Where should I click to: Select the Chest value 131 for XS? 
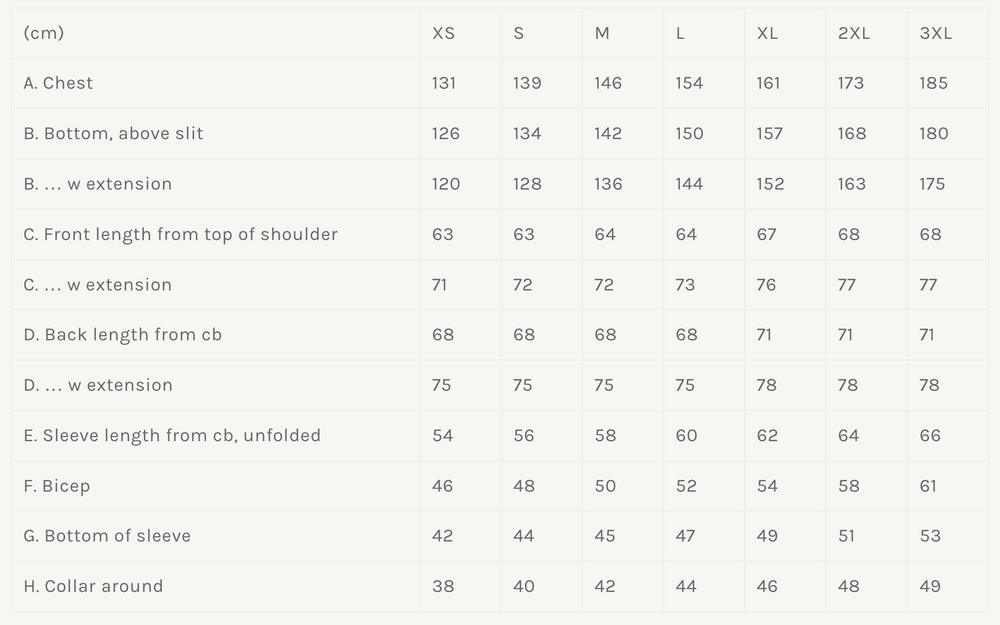click(444, 83)
